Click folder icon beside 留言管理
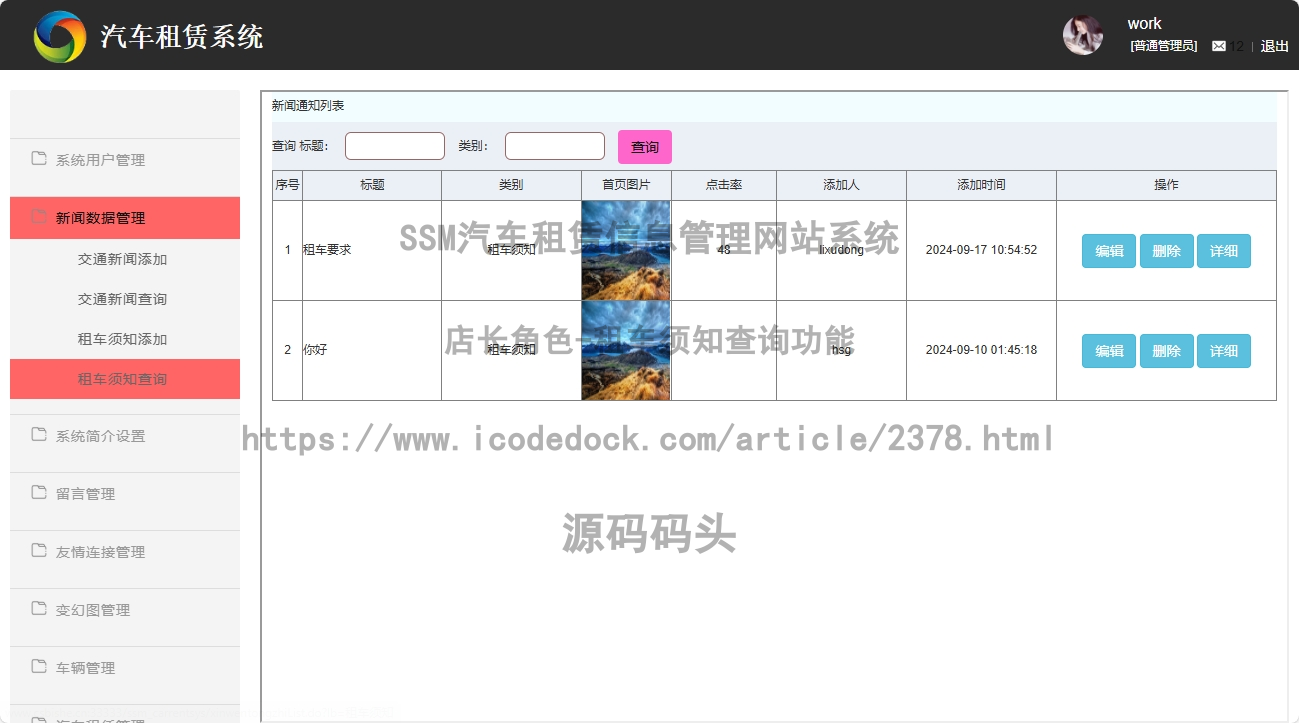 point(39,492)
